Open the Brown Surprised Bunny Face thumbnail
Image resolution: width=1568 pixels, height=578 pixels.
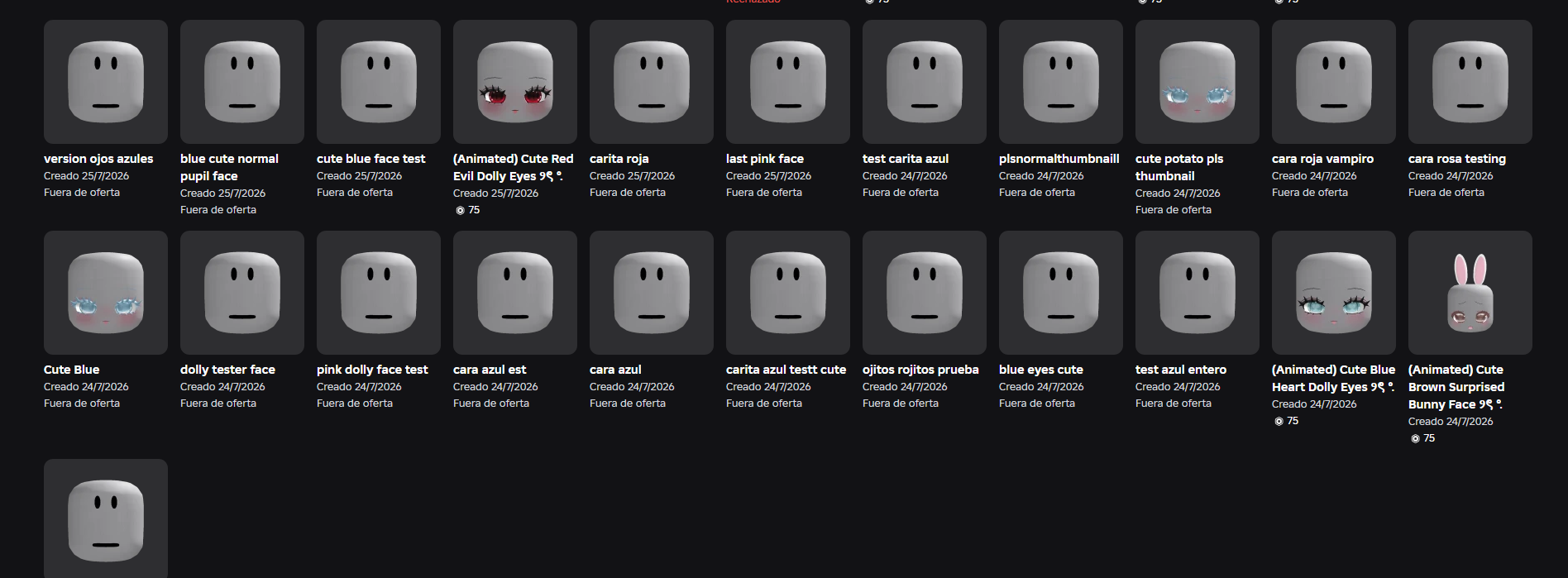1470,293
